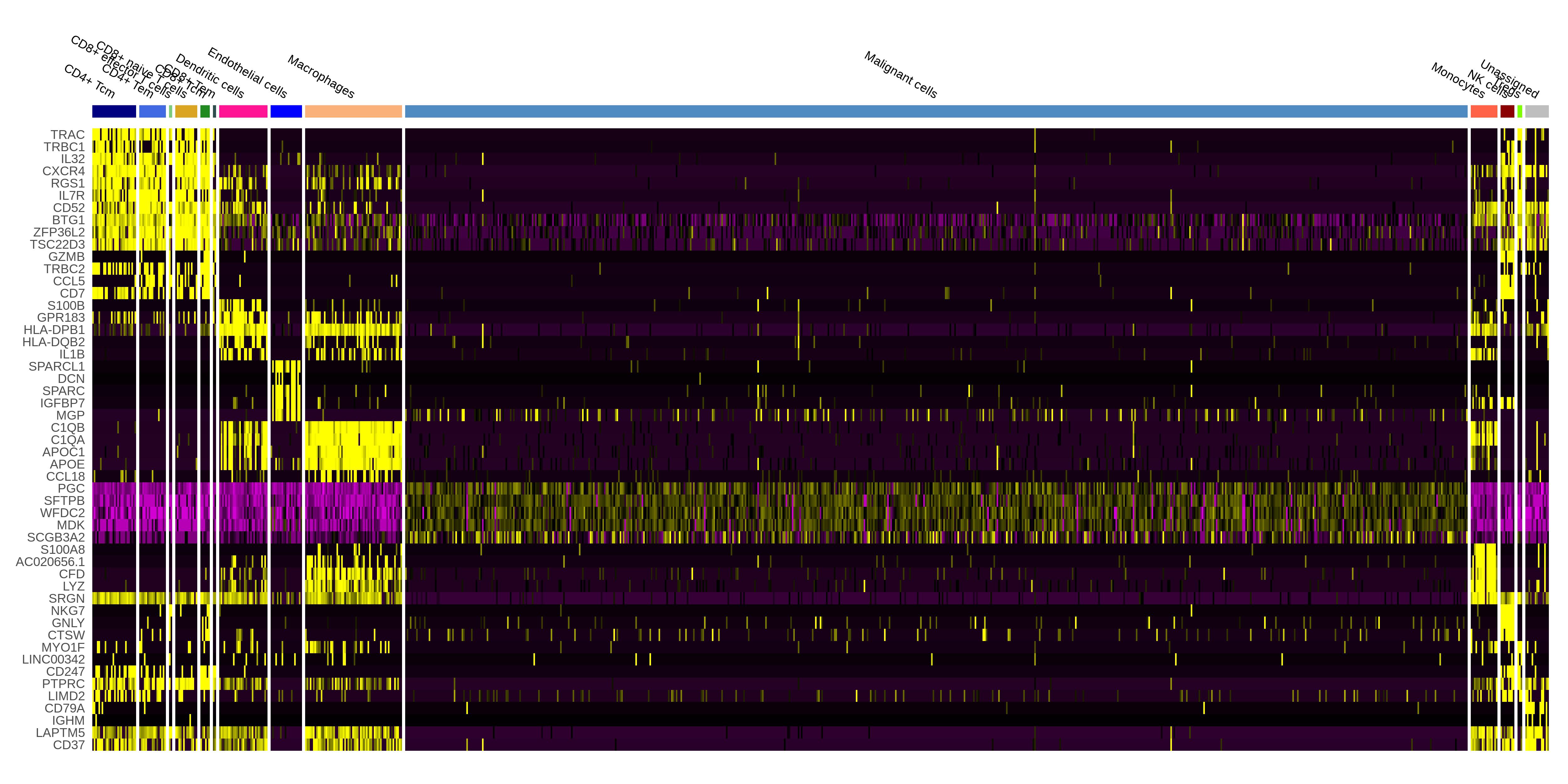Click the dark red NK cells color bar

(1507, 111)
